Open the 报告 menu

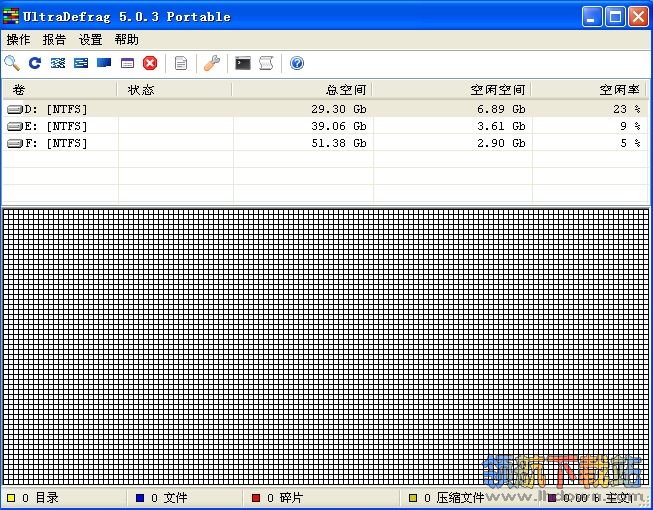[54, 40]
